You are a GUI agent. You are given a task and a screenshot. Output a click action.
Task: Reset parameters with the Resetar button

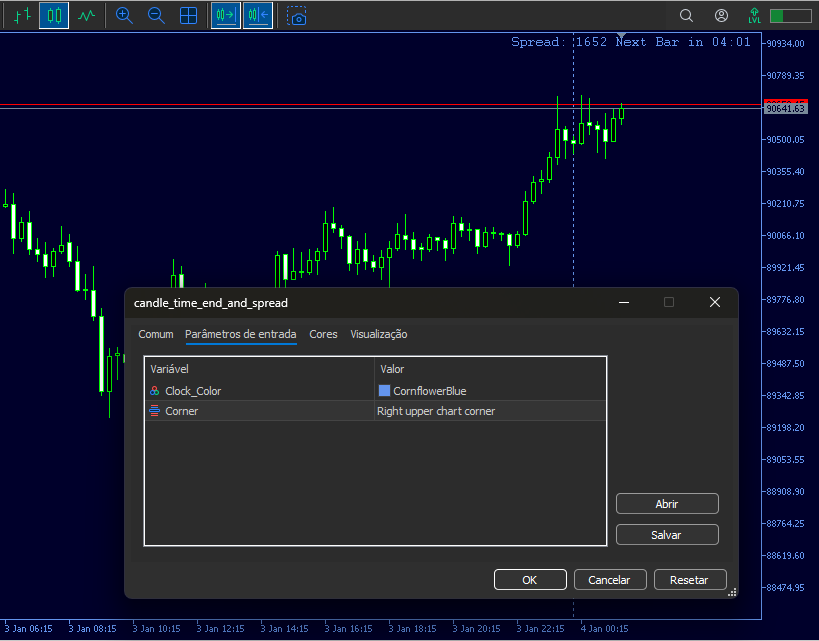pos(690,579)
